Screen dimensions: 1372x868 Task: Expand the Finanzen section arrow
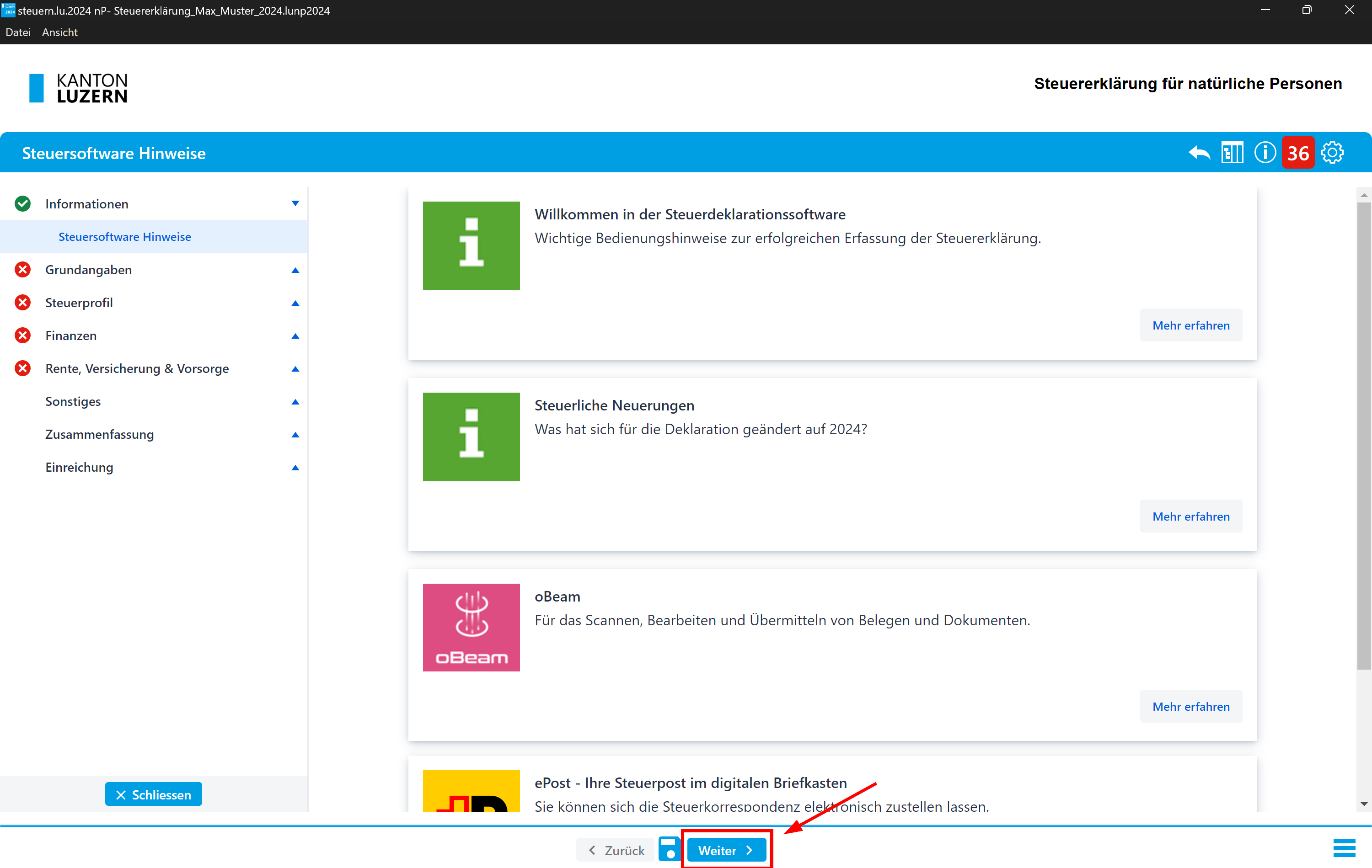click(295, 336)
